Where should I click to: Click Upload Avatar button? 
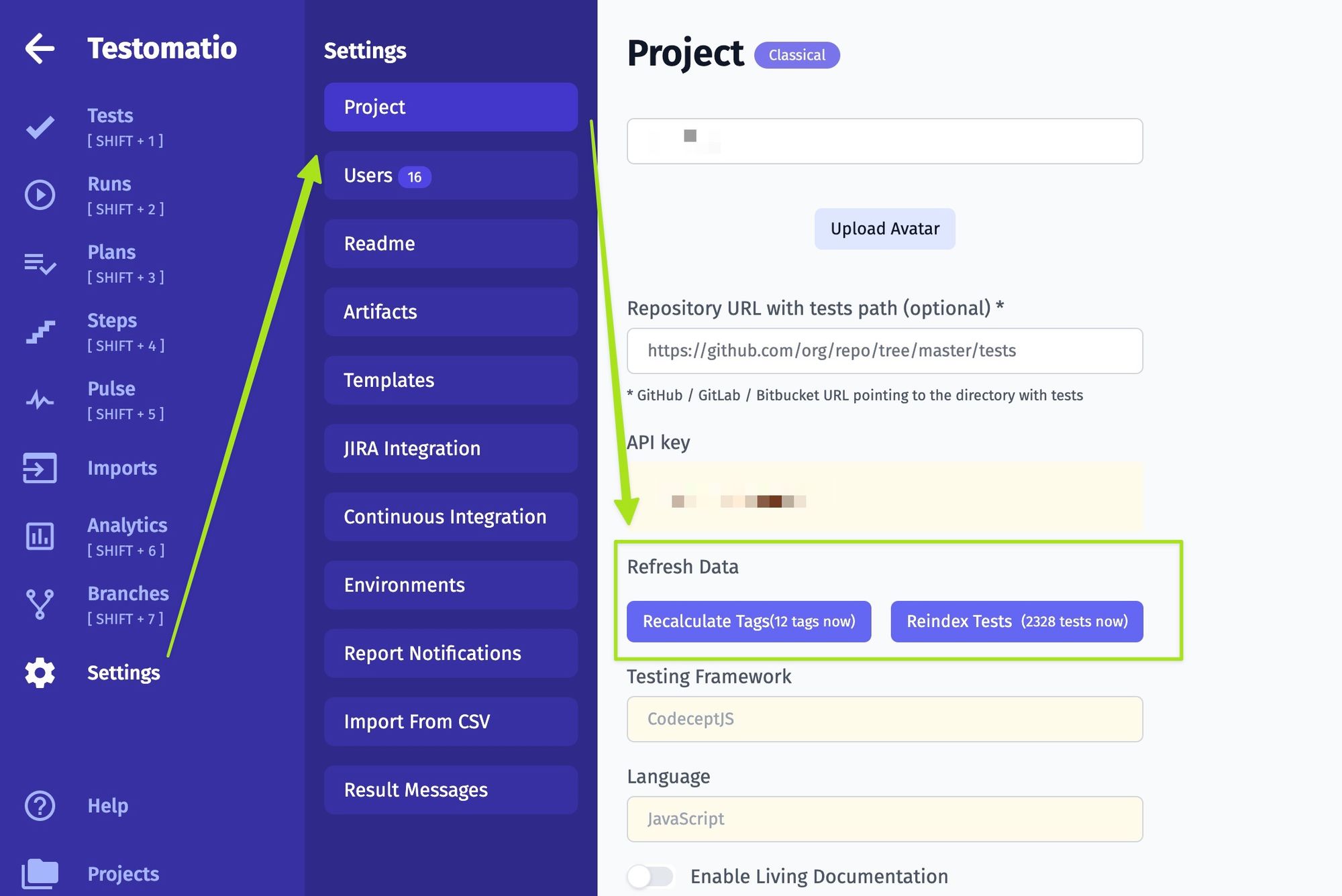(885, 228)
